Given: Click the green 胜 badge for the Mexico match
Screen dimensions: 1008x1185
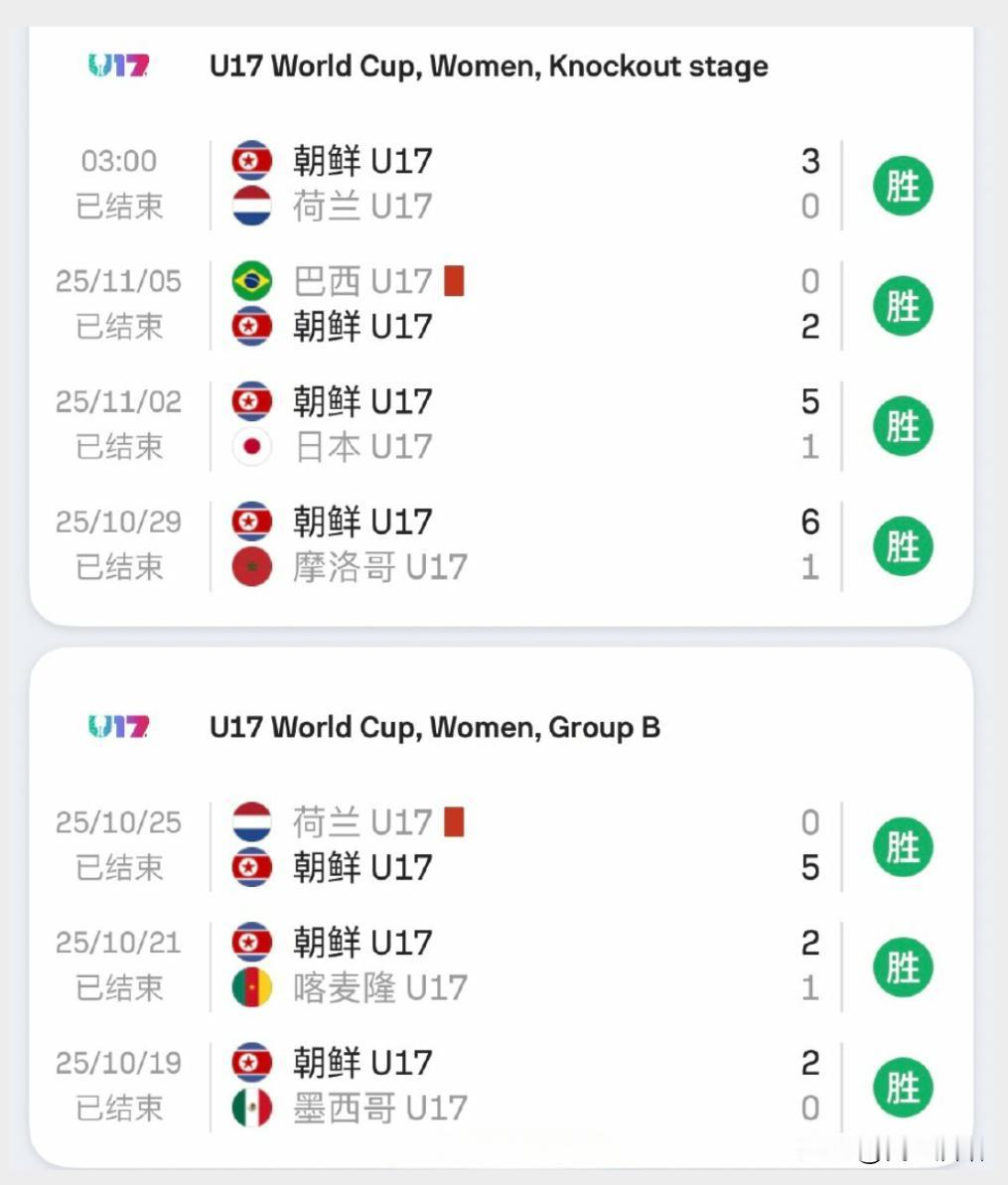Looking at the screenshot, I should coord(902,1087).
